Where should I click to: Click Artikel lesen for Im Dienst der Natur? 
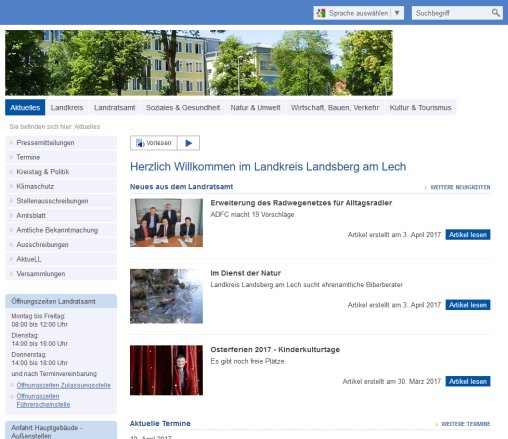click(x=468, y=305)
